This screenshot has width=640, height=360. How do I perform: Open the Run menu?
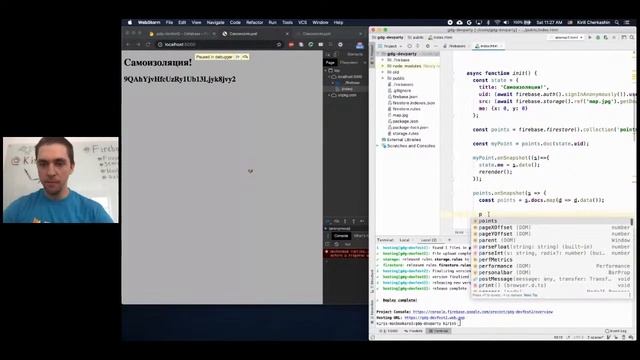pos(273,22)
